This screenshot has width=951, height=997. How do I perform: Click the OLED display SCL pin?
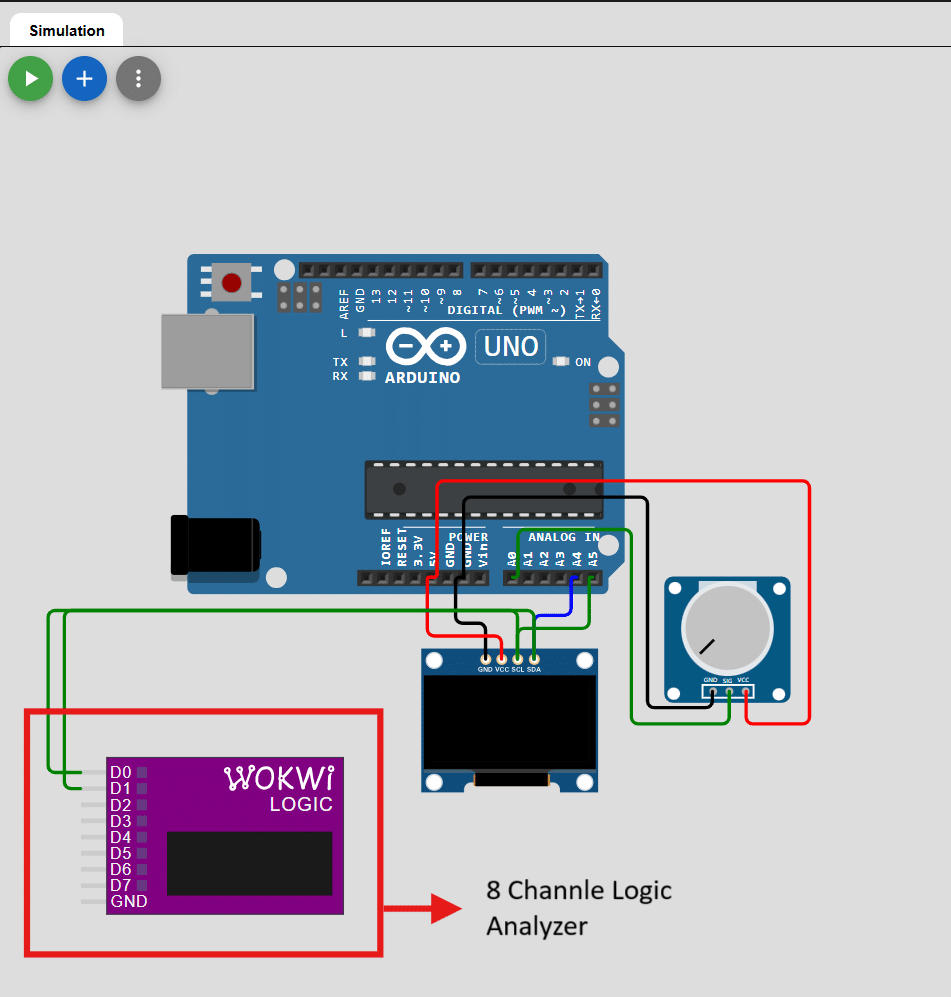click(x=518, y=659)
